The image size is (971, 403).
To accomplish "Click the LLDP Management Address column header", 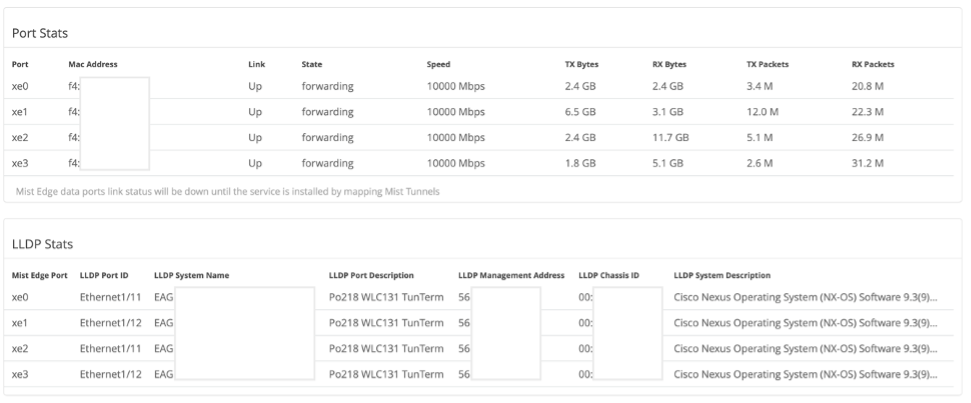I will click(511, 274).
